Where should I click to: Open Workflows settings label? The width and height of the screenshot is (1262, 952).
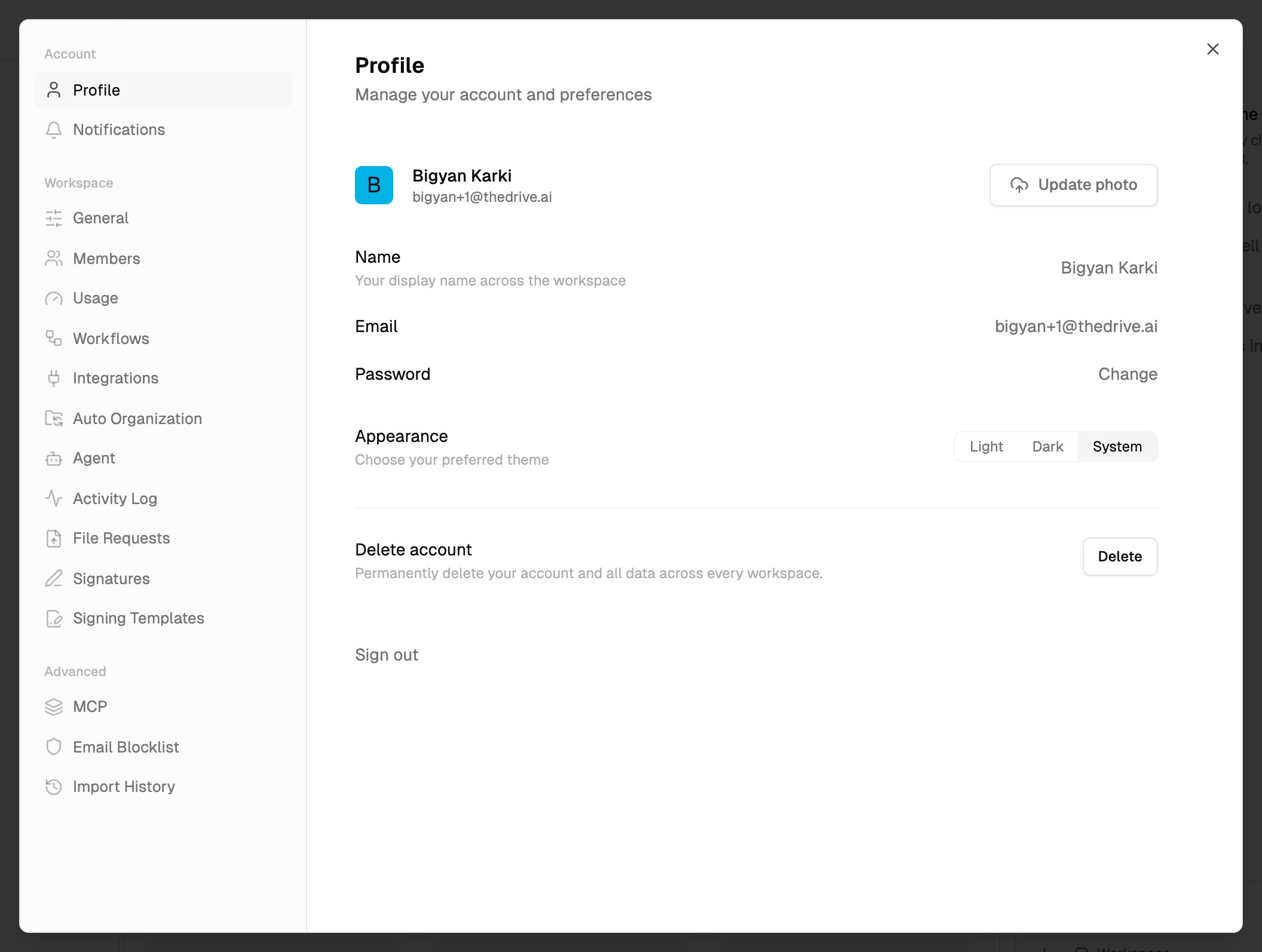coord(111,339)
